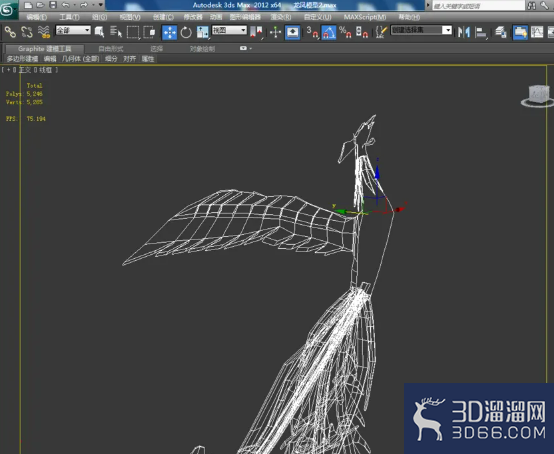Screen dimensions: 554x454
Task: Click the Save File floppy icon
Action: point(53,5)
